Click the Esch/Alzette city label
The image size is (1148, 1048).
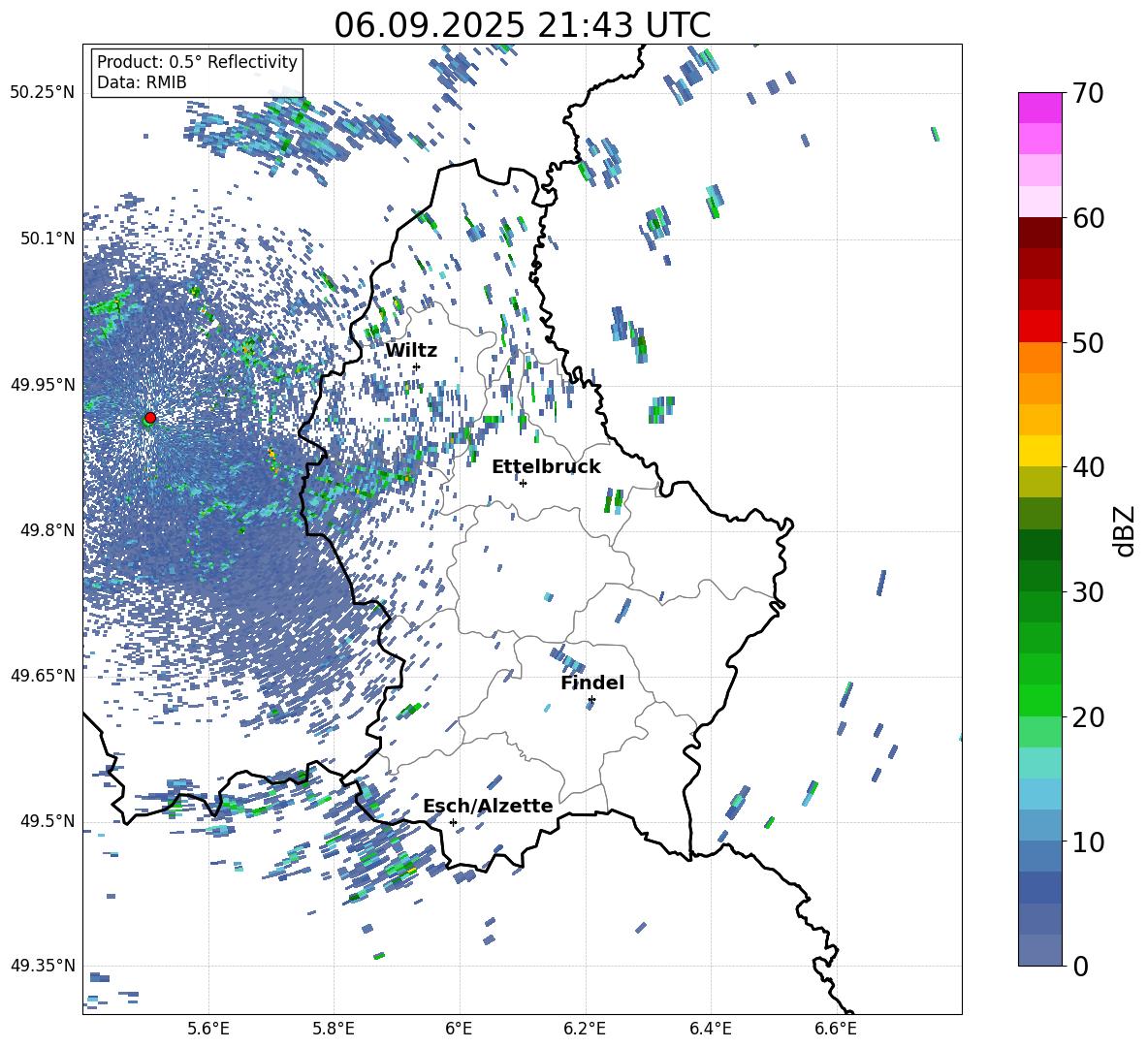click(488, 806)
